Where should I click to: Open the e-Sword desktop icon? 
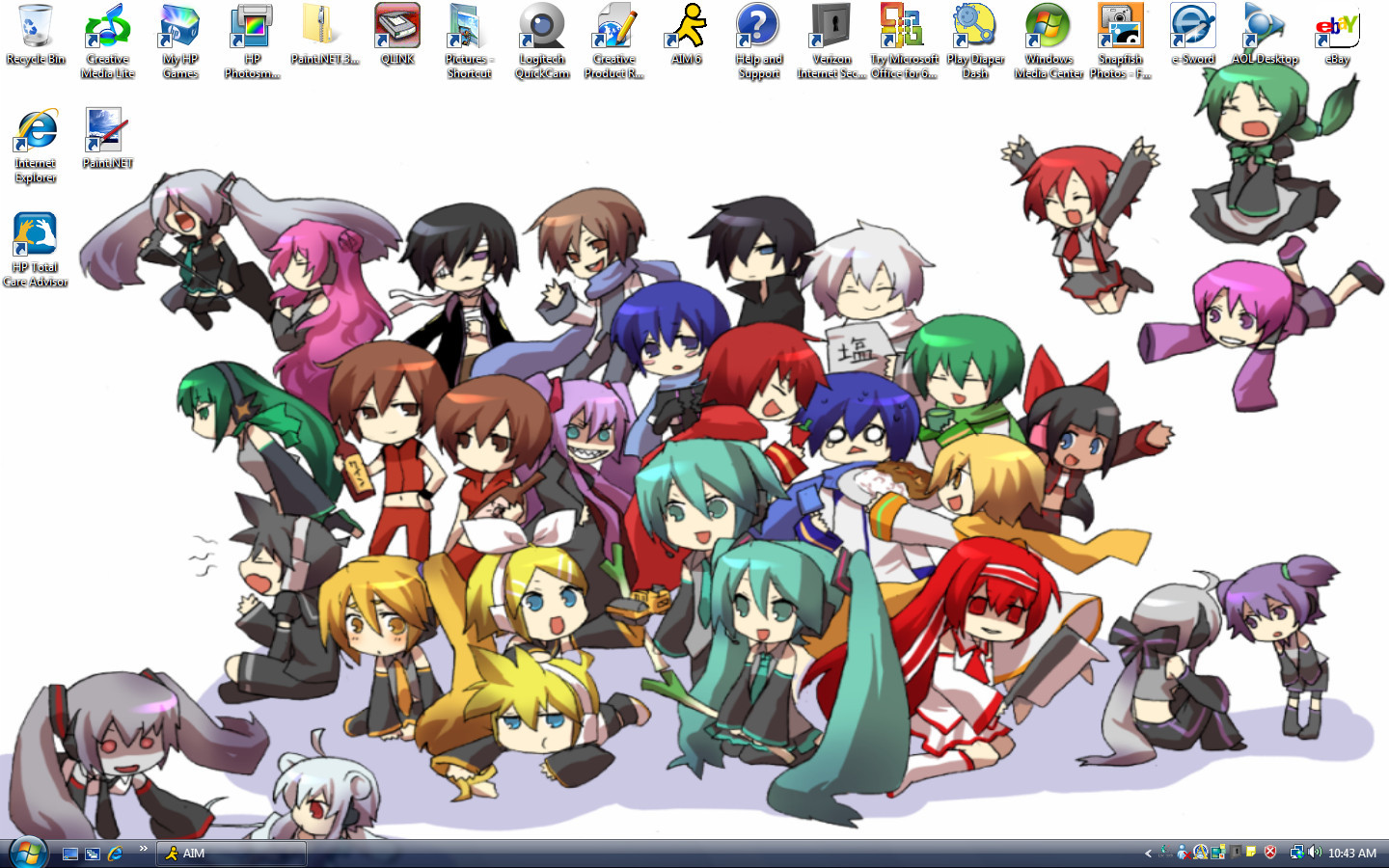point(1192,35)
